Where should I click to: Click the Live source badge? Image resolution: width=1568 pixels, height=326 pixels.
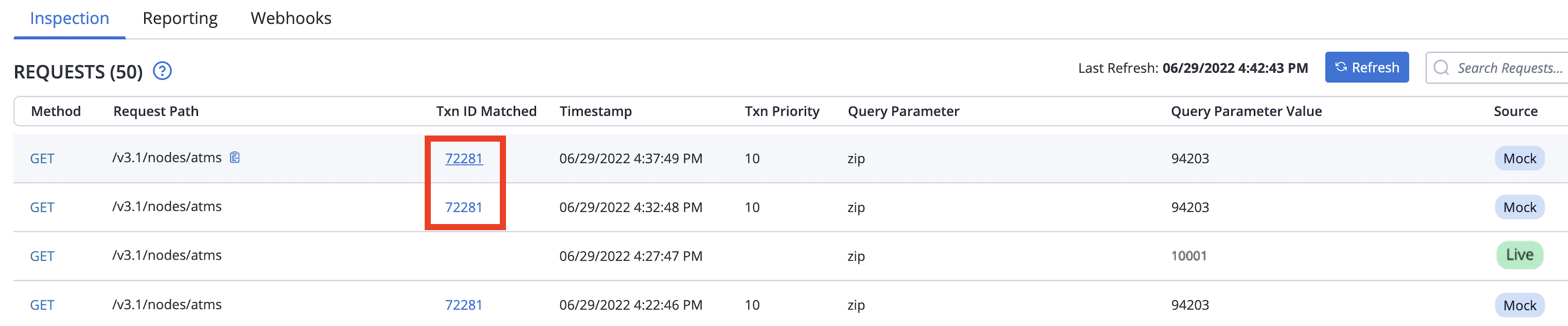tap(1519, 255)
